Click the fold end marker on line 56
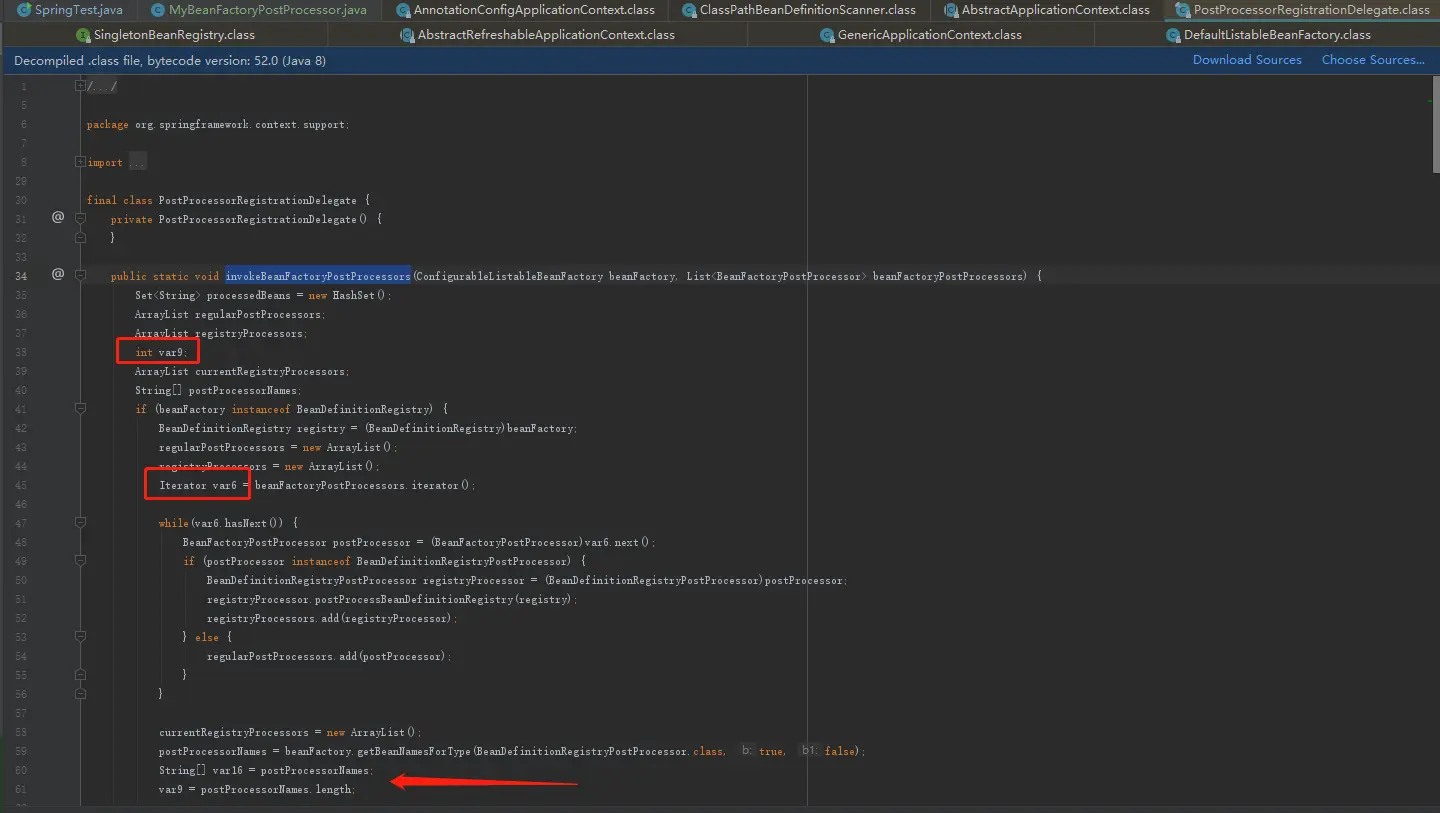The width and height of the screenshot is (1440, 813). pos(81,694)
